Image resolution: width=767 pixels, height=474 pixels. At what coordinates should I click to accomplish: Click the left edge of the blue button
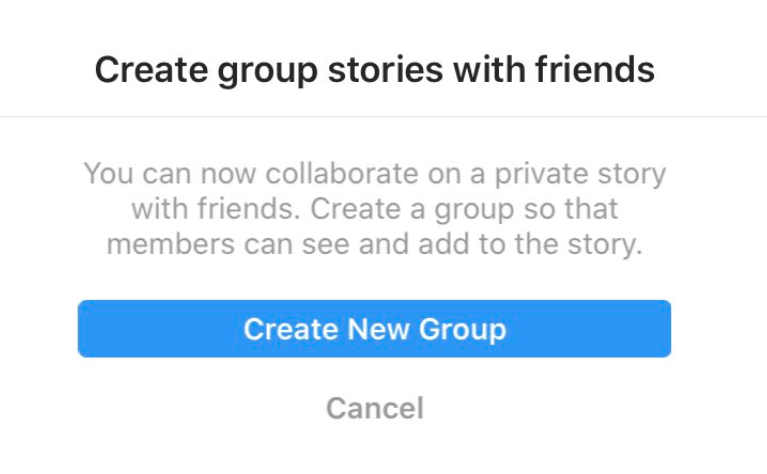81,329
